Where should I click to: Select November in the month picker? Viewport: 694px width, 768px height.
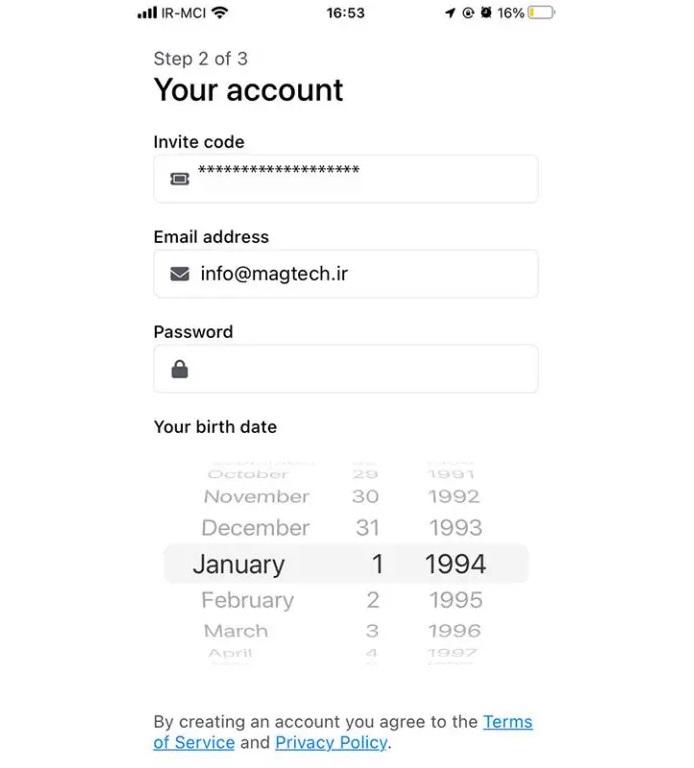[256, 496]
